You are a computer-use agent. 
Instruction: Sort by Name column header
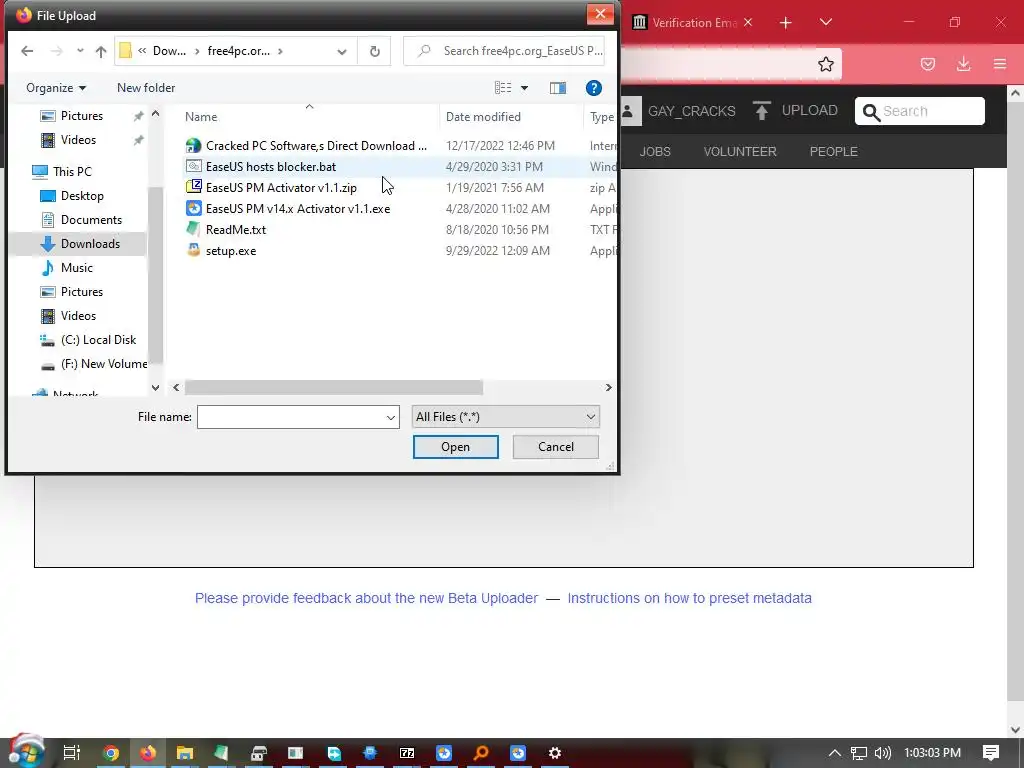pos(201,117)
